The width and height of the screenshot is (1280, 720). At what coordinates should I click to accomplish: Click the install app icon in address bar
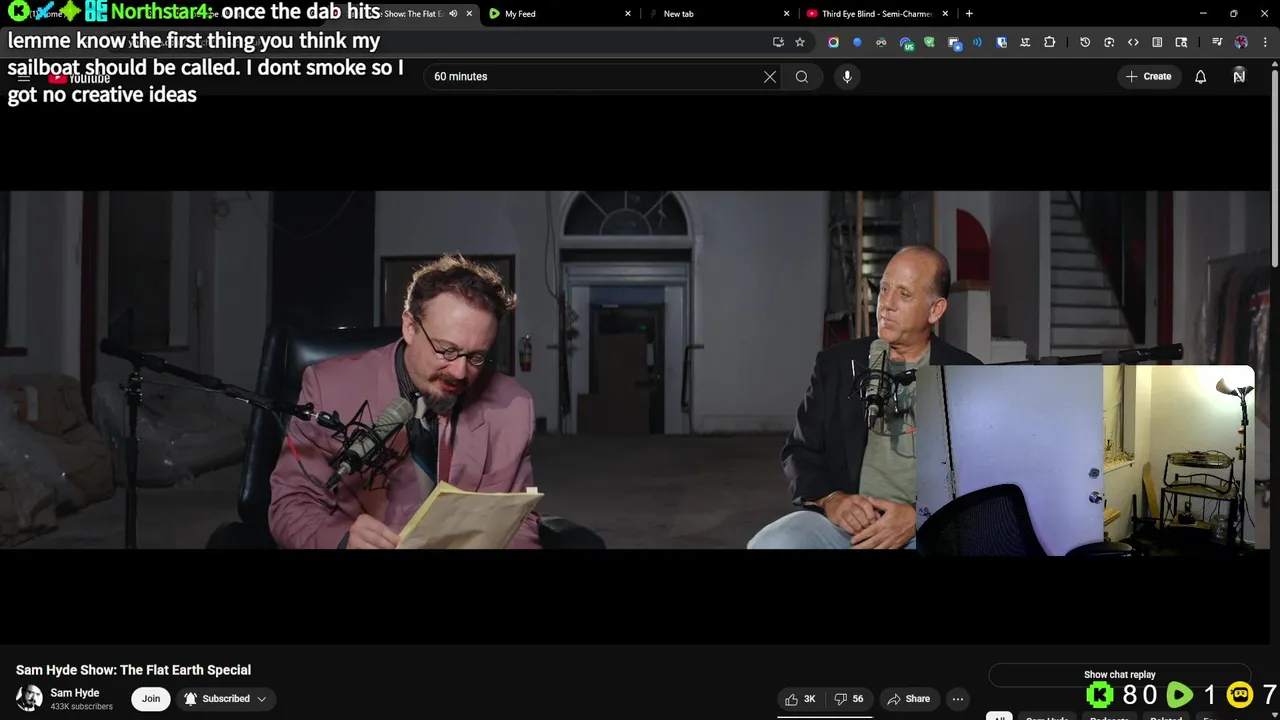pos(778,42)
